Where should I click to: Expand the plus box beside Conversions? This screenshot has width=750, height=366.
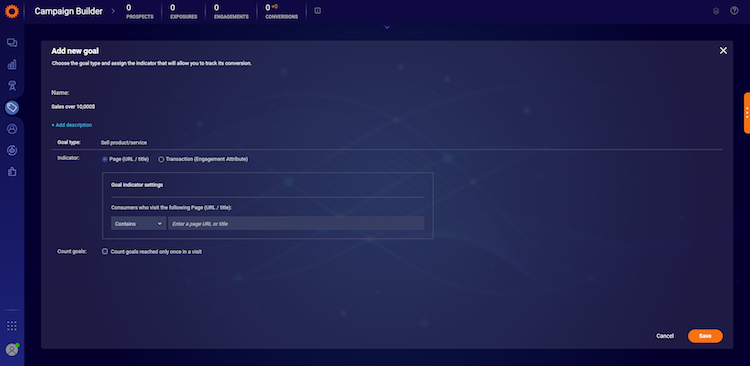(x=318, y=11)
